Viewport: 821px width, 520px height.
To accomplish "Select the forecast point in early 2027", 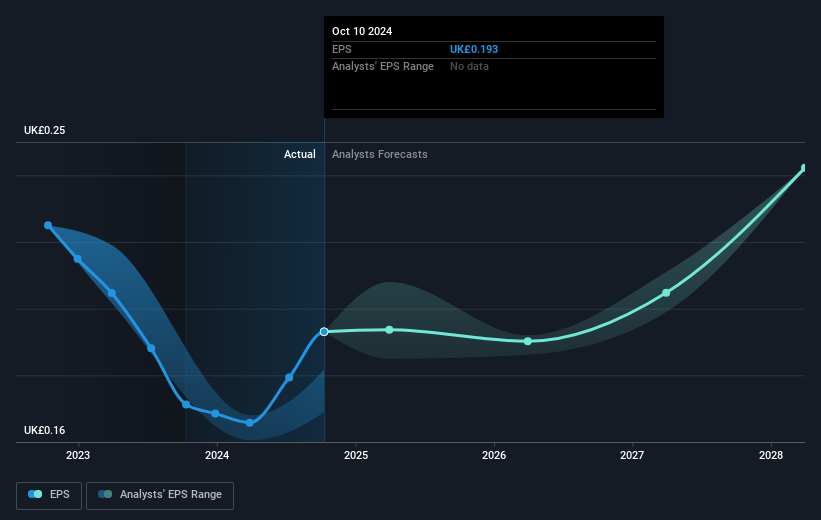I will [666, 293].
